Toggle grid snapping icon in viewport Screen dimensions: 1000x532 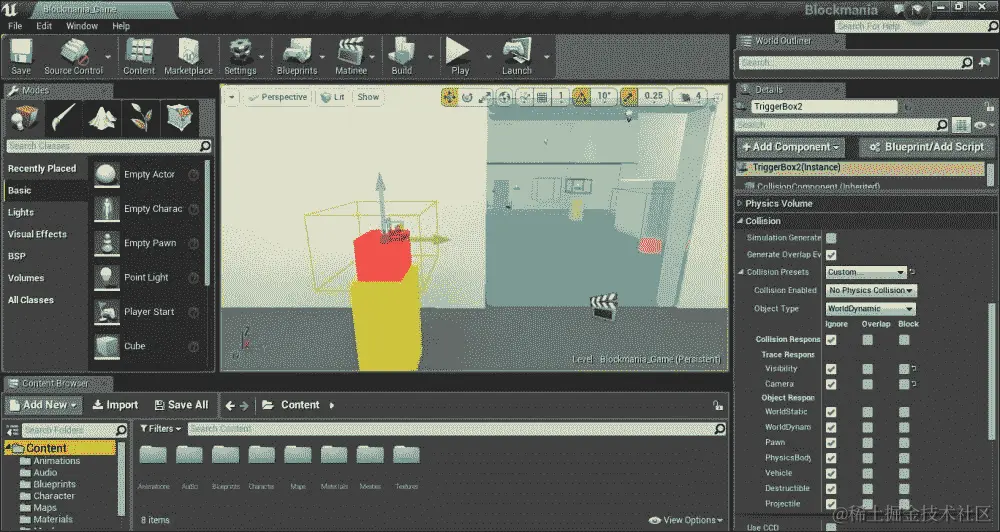(x=542, y=97)
